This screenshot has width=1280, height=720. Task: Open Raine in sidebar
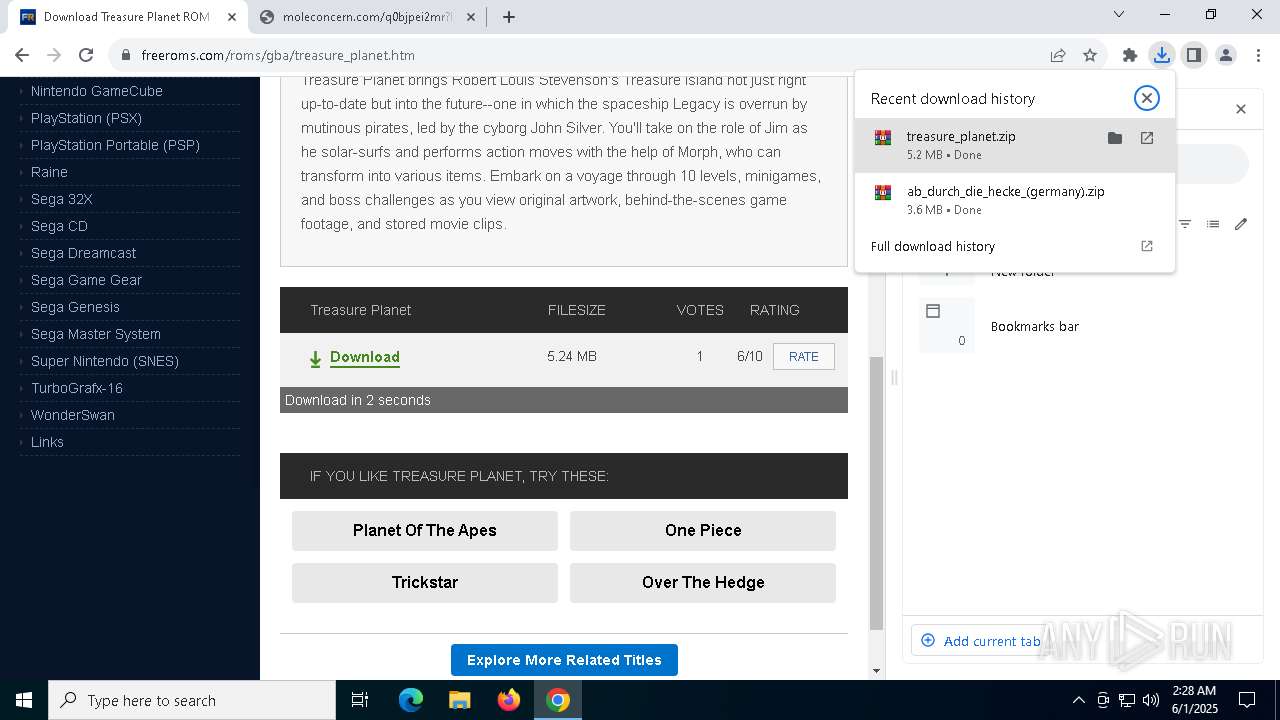[49, 172]
